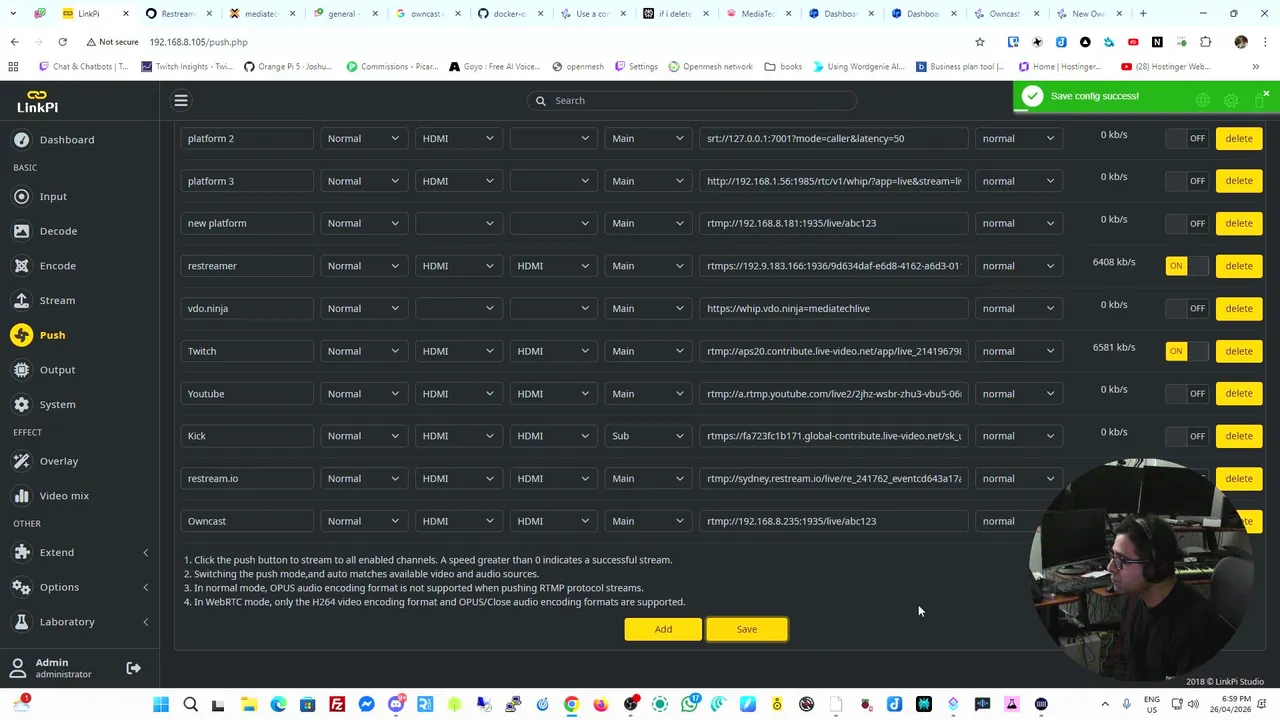Open the Decode section icon
Image resolution: width=1280 pixels, height=720 pixels.
[21, 231]
